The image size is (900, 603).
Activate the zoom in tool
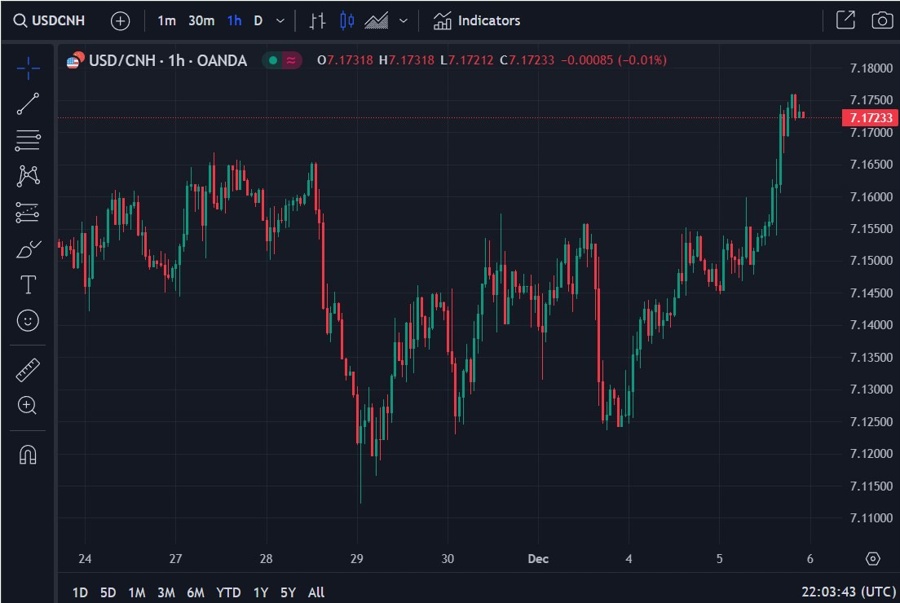[28, 406]
